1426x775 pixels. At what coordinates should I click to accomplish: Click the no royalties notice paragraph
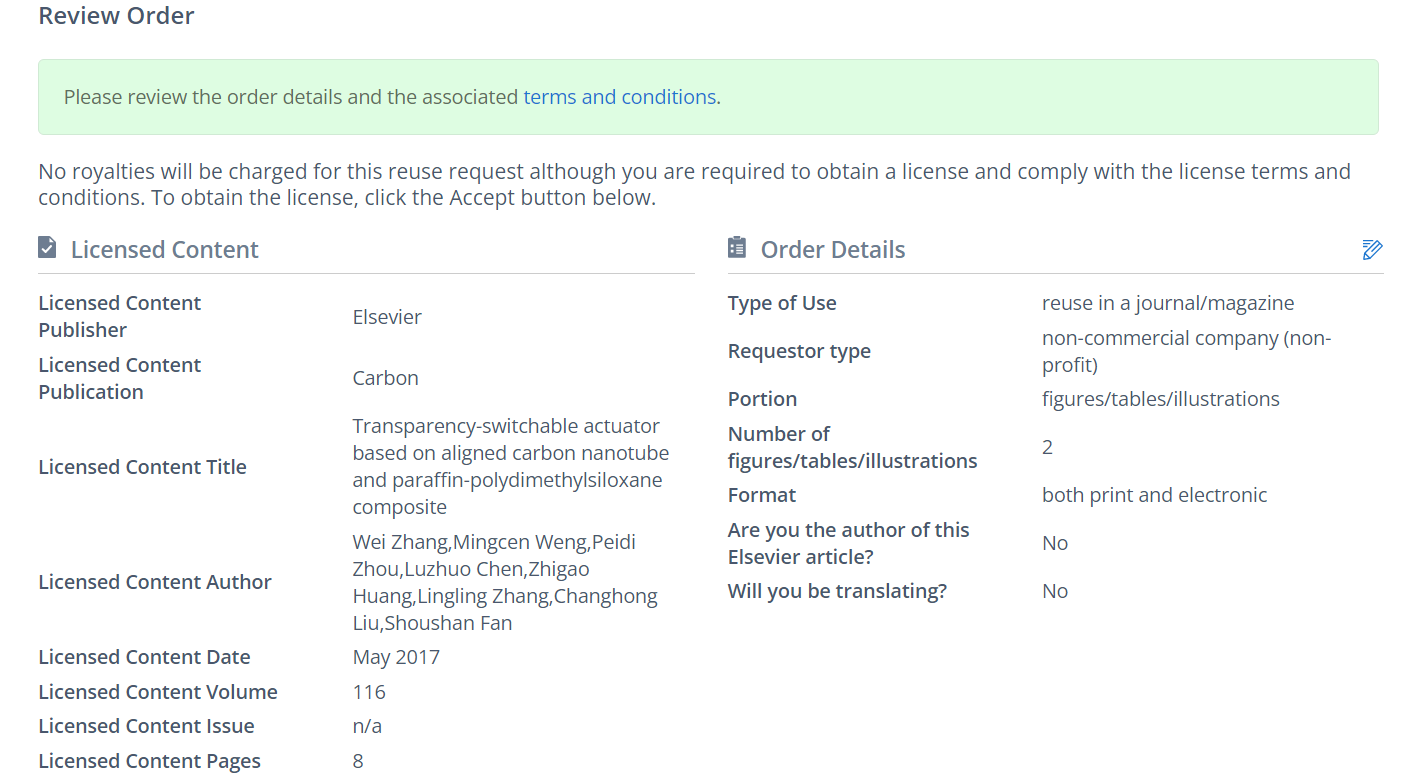(x=694, y=184)
